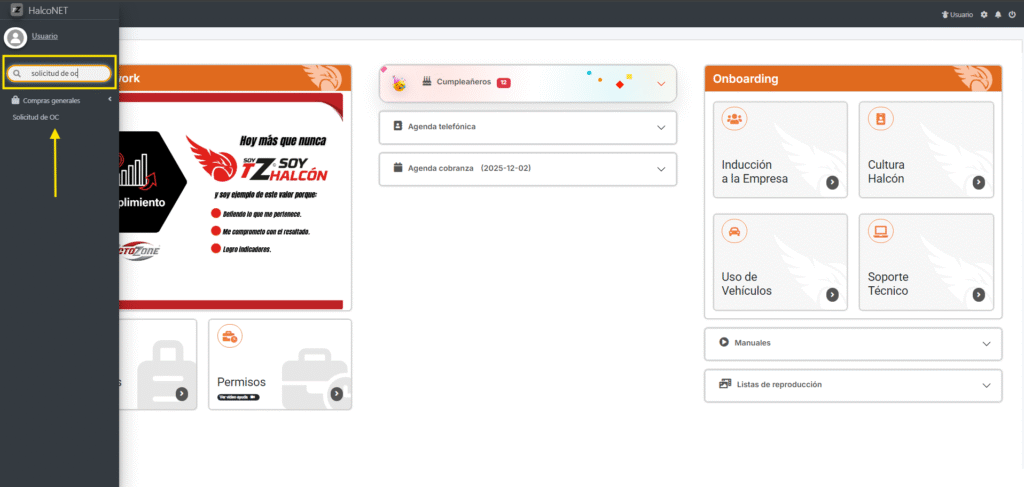Collapse the Compras generales menu
1024x487 pixels.
click(108, 100)
